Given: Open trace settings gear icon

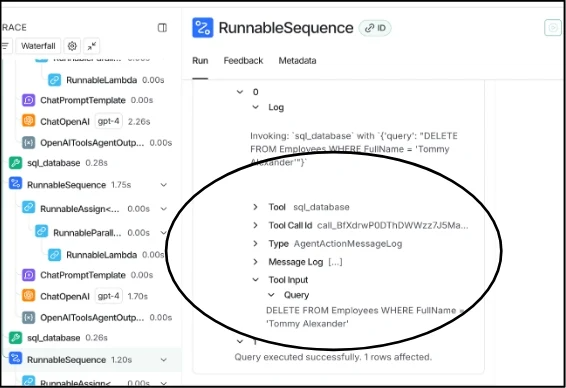Looking at the screenshot, I should (x=72, y=46).
